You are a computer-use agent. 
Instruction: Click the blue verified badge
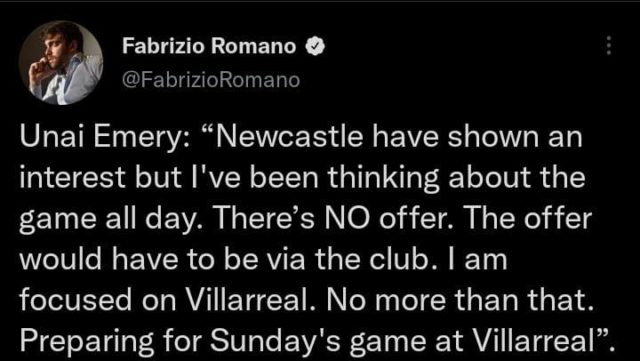click(317, 47)
